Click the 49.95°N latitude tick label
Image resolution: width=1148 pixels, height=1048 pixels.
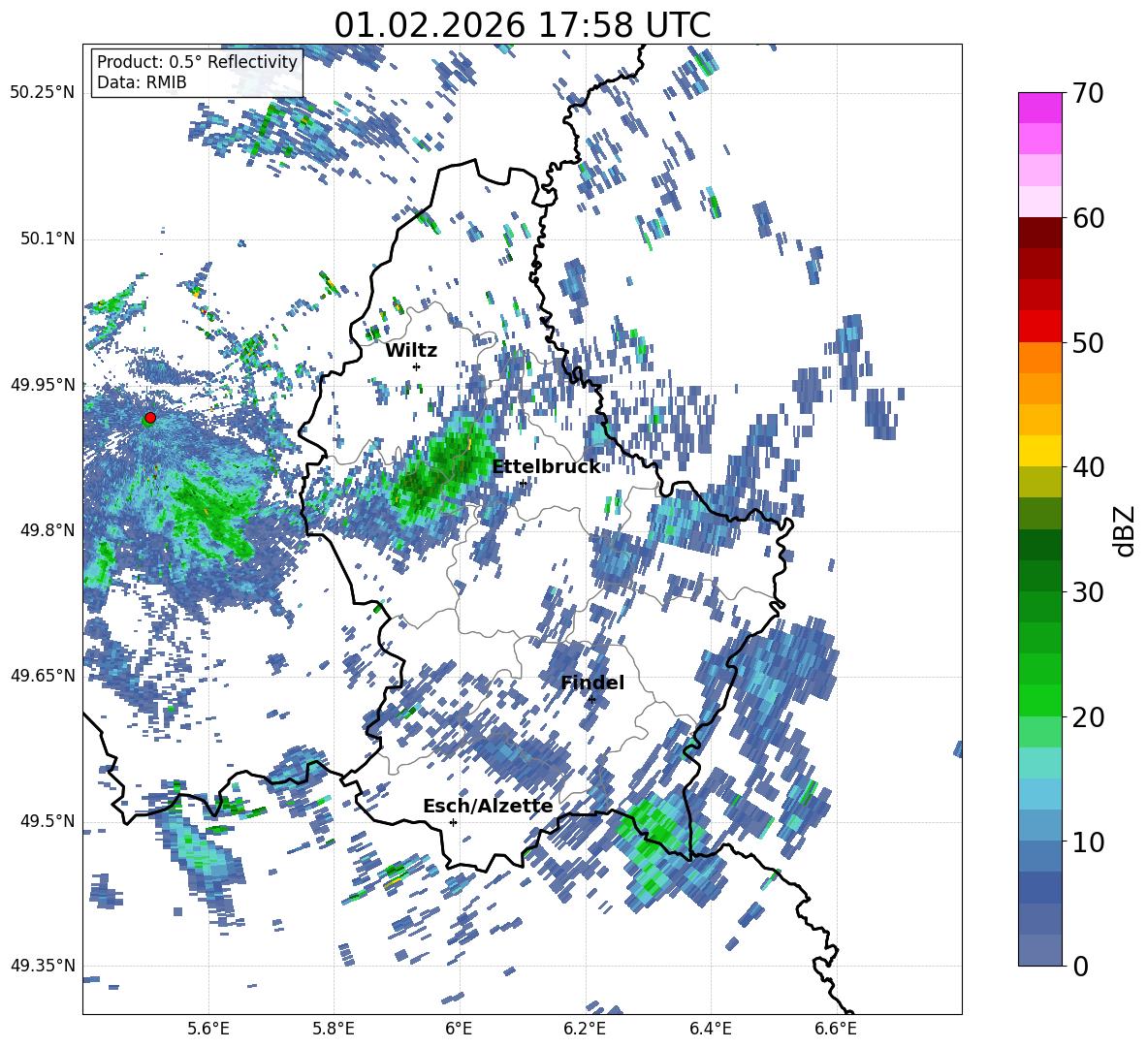(x=43, y=385)
